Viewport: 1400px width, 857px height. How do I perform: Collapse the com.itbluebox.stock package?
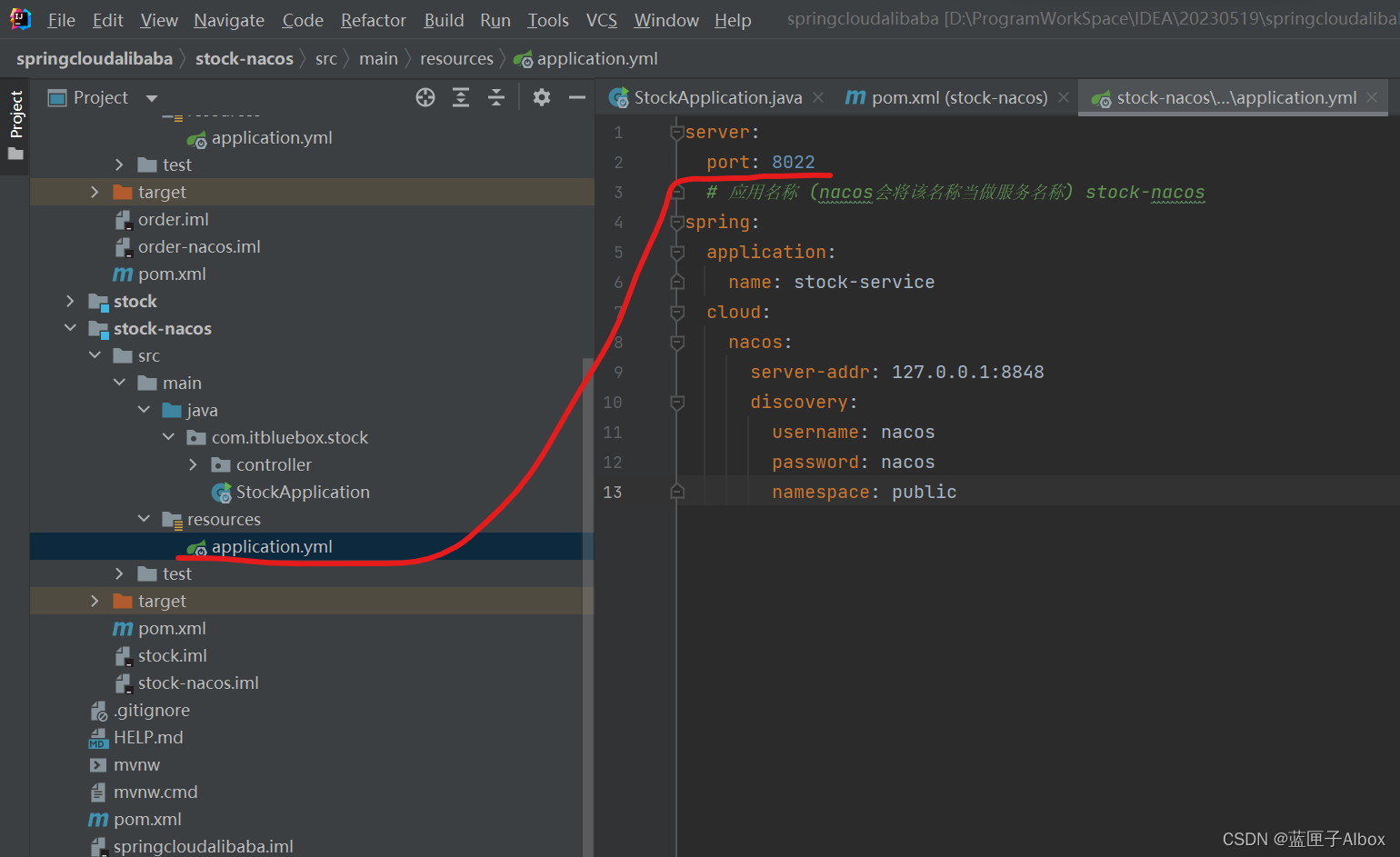[169, 437]
